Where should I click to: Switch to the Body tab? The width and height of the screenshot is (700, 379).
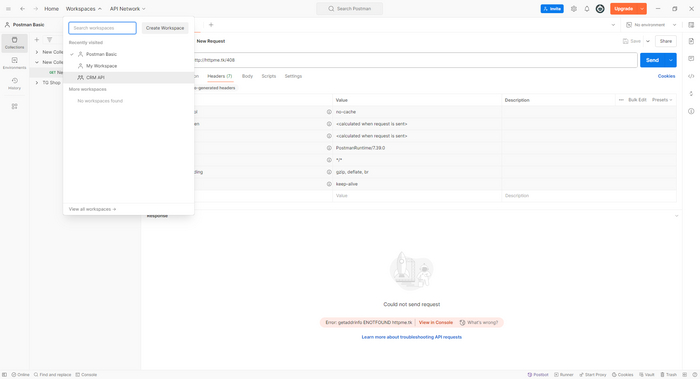click(x=247, y=76)
